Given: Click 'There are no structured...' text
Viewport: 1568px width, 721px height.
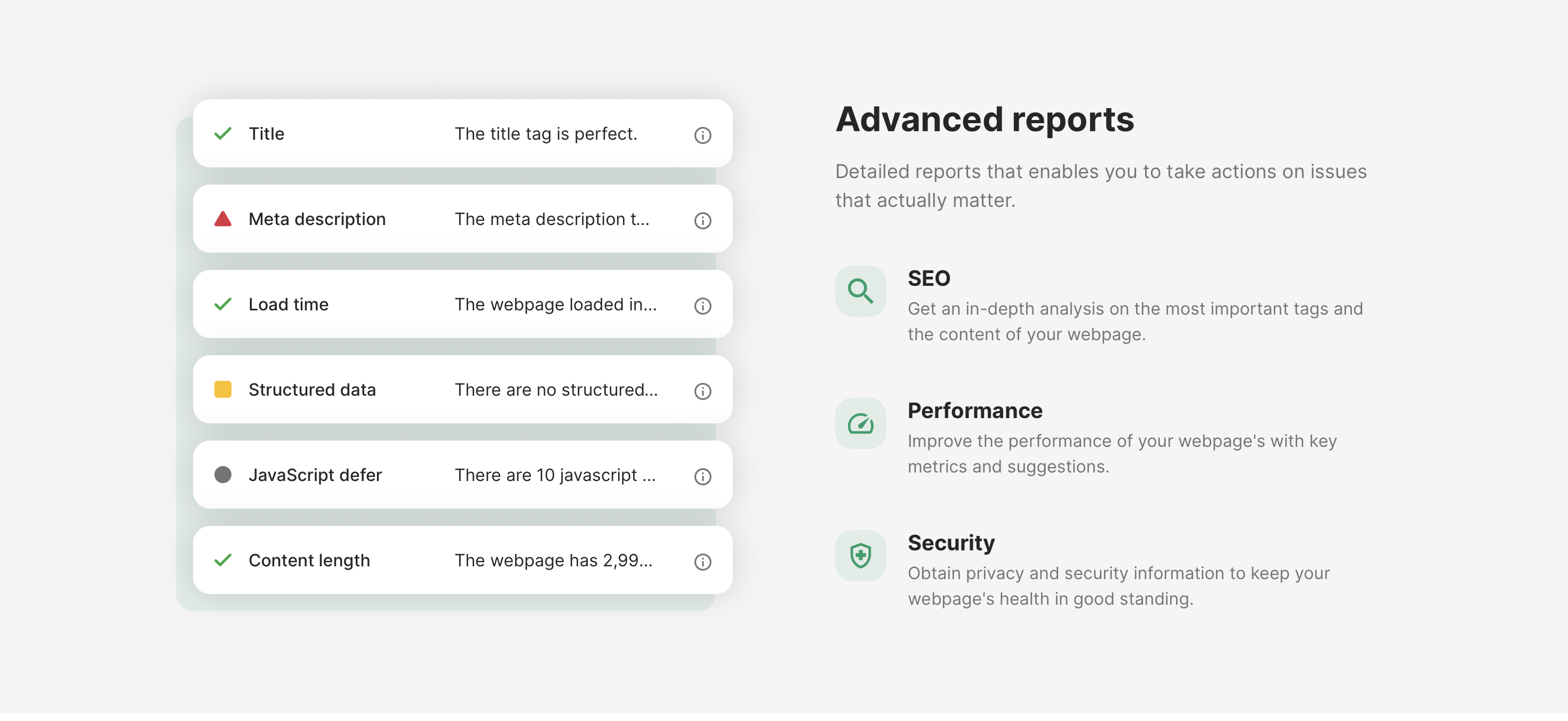Looking at the screenshot, I should [556, 389].
